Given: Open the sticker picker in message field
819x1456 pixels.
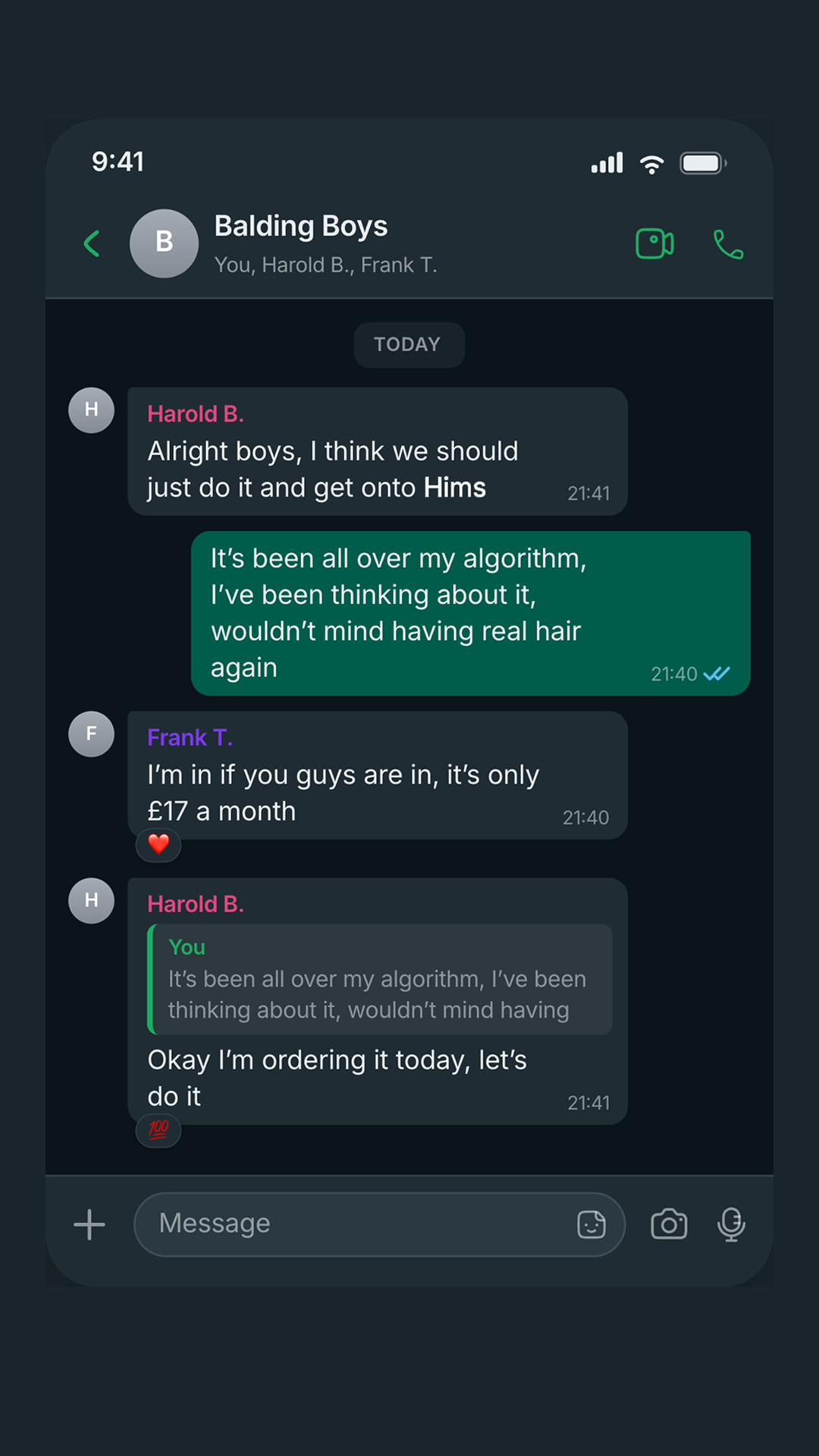Looking at the screenshot, I should tap(591, 1224).
